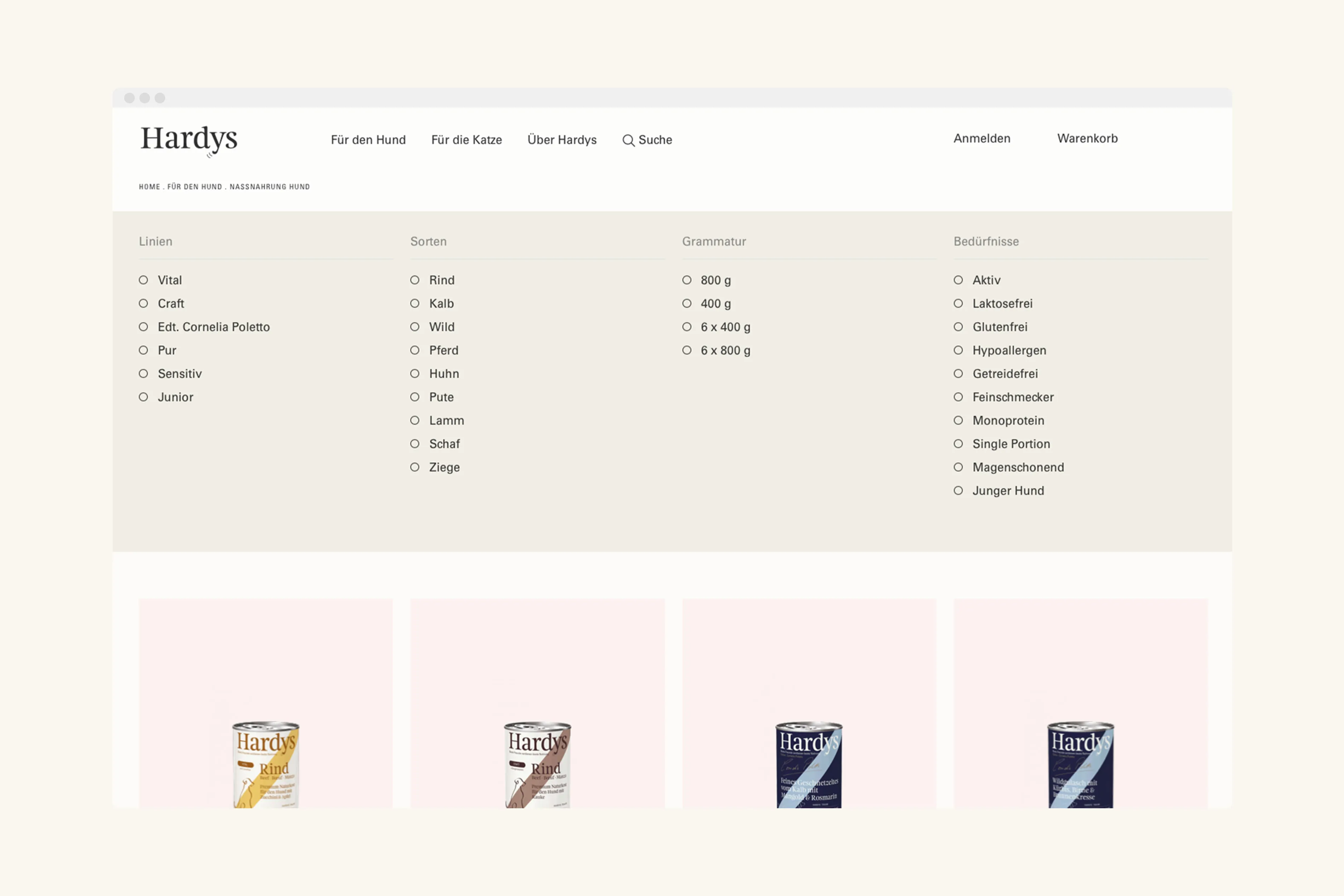Click HOME in the breadcrumb

149,187
